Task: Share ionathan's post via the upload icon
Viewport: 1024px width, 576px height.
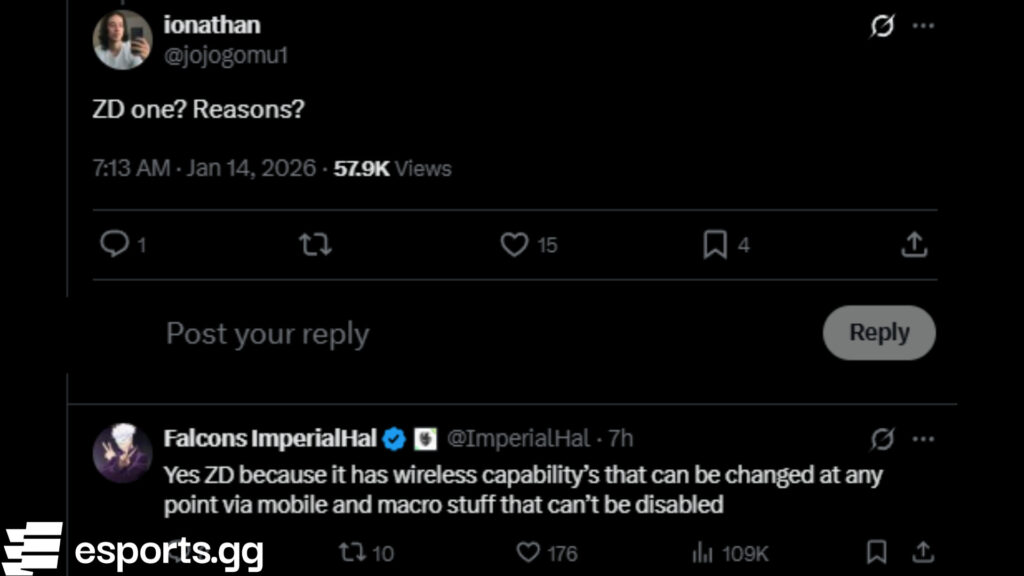Action: (914, 244)
